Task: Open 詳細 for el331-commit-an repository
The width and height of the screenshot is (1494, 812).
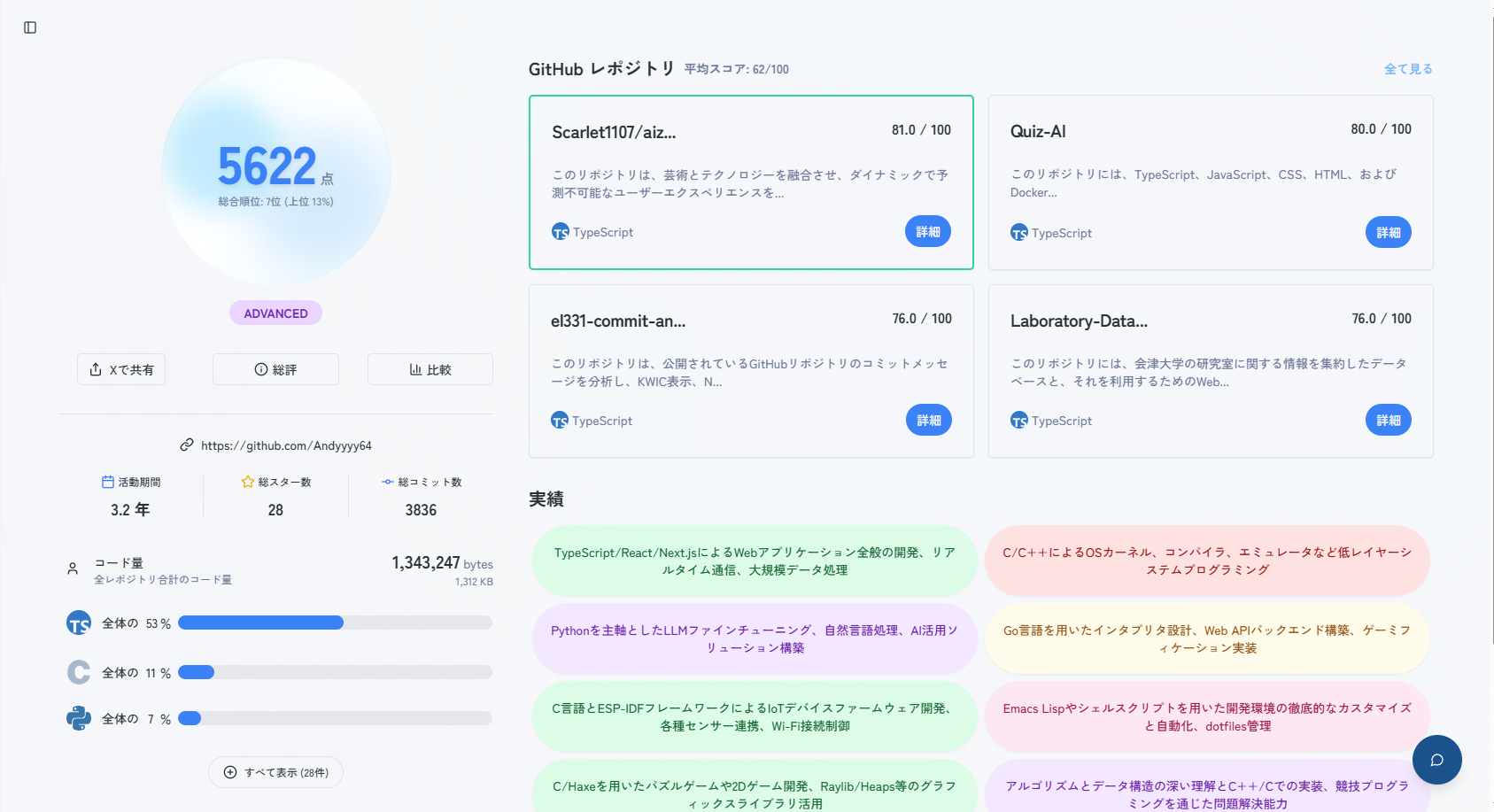Action: click(929, 421)
